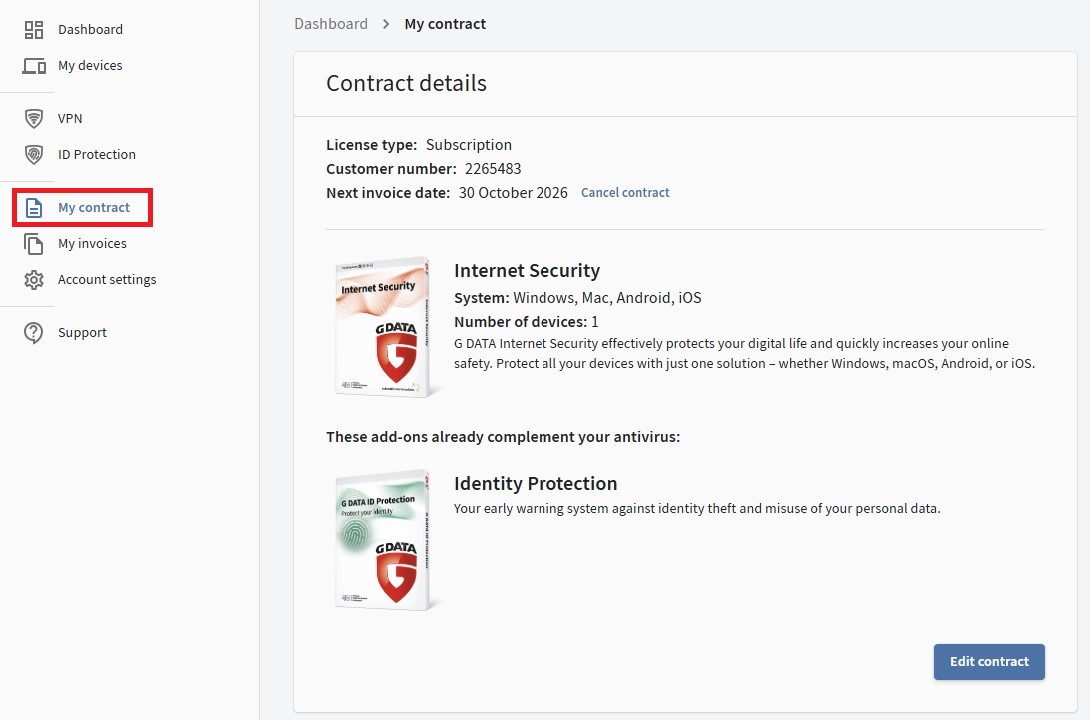Open My invoices page
Viewport: 1090px width, 720px height.
pyautogui.click(x=92, y=244)
